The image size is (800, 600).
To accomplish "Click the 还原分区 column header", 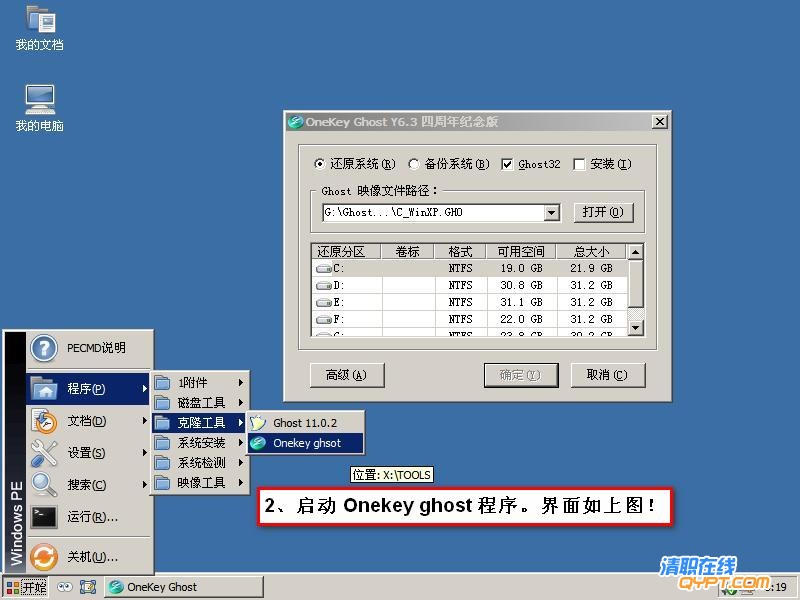I will 346,252.
